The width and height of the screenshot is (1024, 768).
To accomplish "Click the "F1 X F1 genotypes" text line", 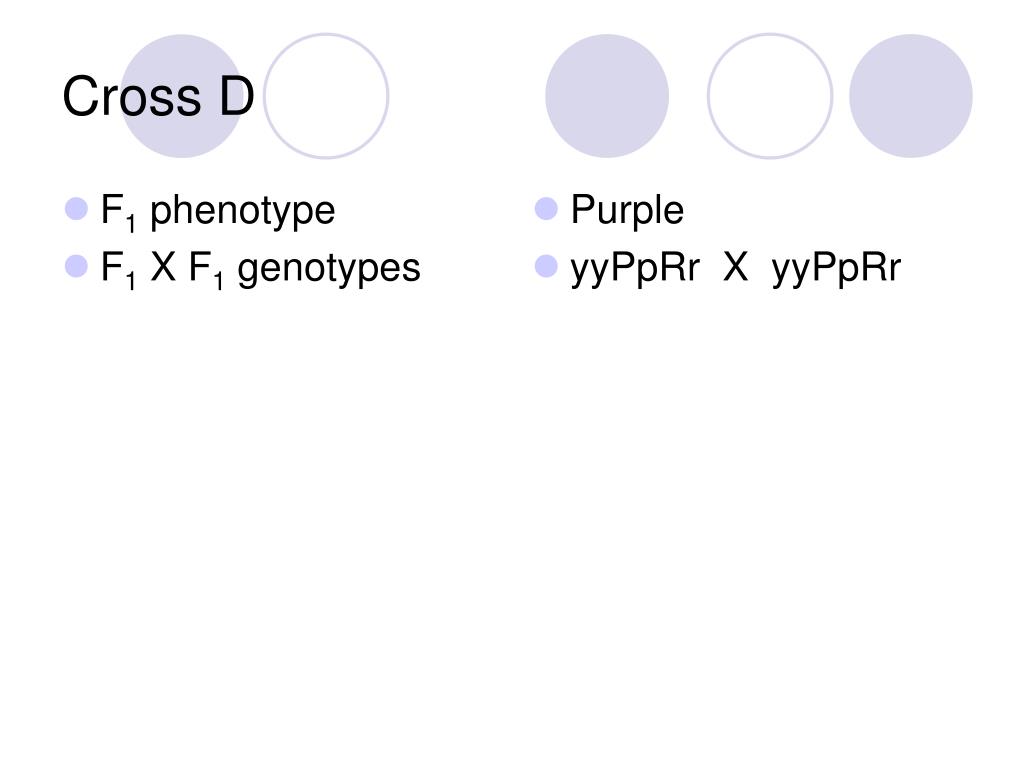I will (x=261, y=270).
